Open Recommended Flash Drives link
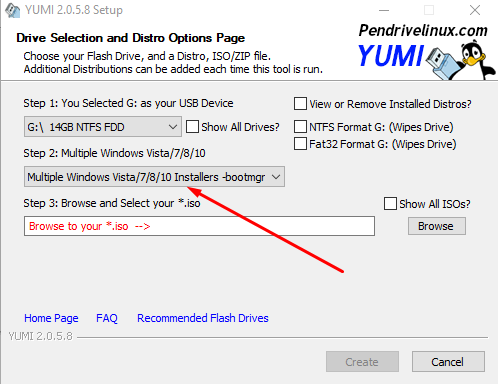Viewport: 498px width, 384px height. coord(203,318)
